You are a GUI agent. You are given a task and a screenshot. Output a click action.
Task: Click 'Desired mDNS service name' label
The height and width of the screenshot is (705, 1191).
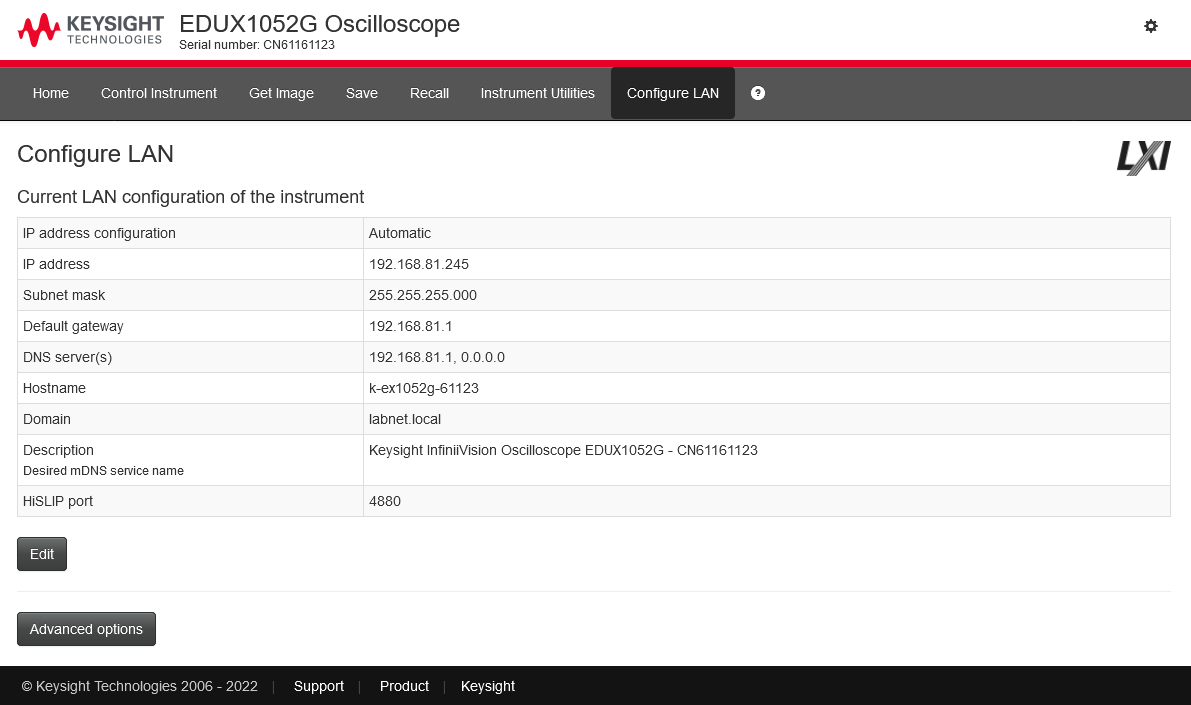pyautogui.click(x=103, y=471)
